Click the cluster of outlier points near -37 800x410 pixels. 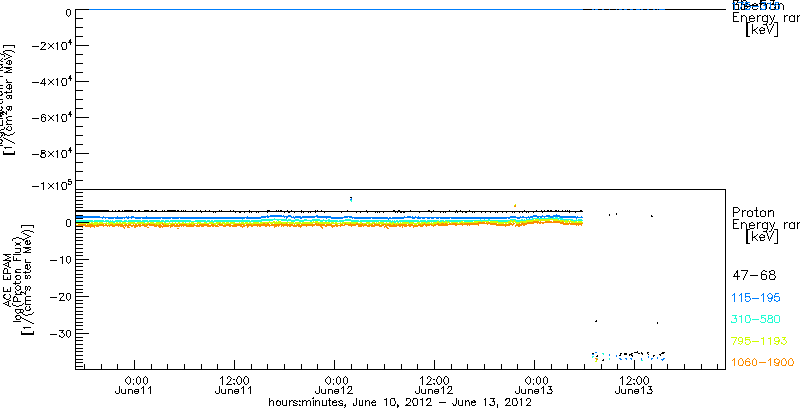[x=629, y=356]
